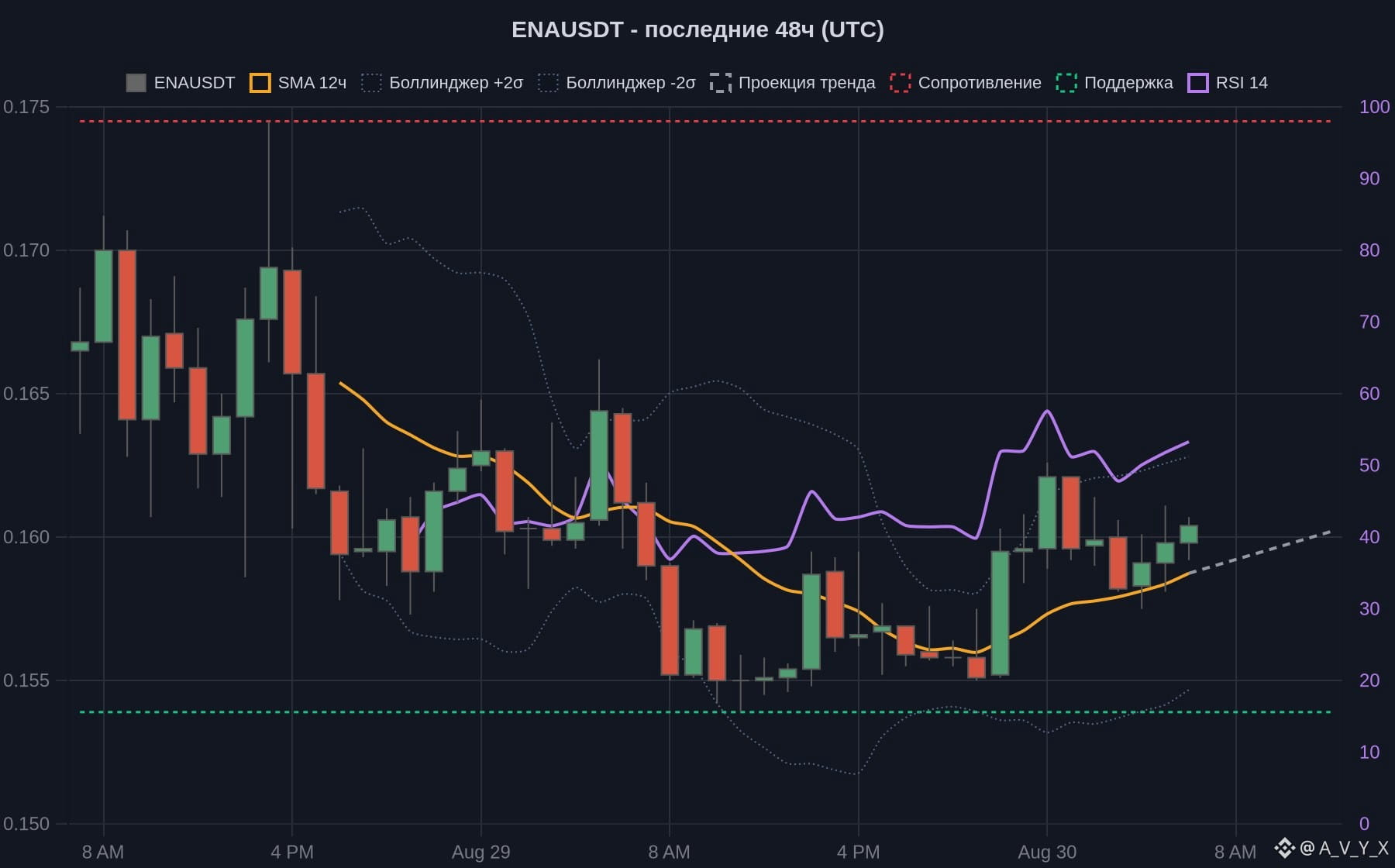The width and height of the screenshot is (1395, 868).
Task: Click the RSI axis value 90
Action: (x=1369, y=178)
